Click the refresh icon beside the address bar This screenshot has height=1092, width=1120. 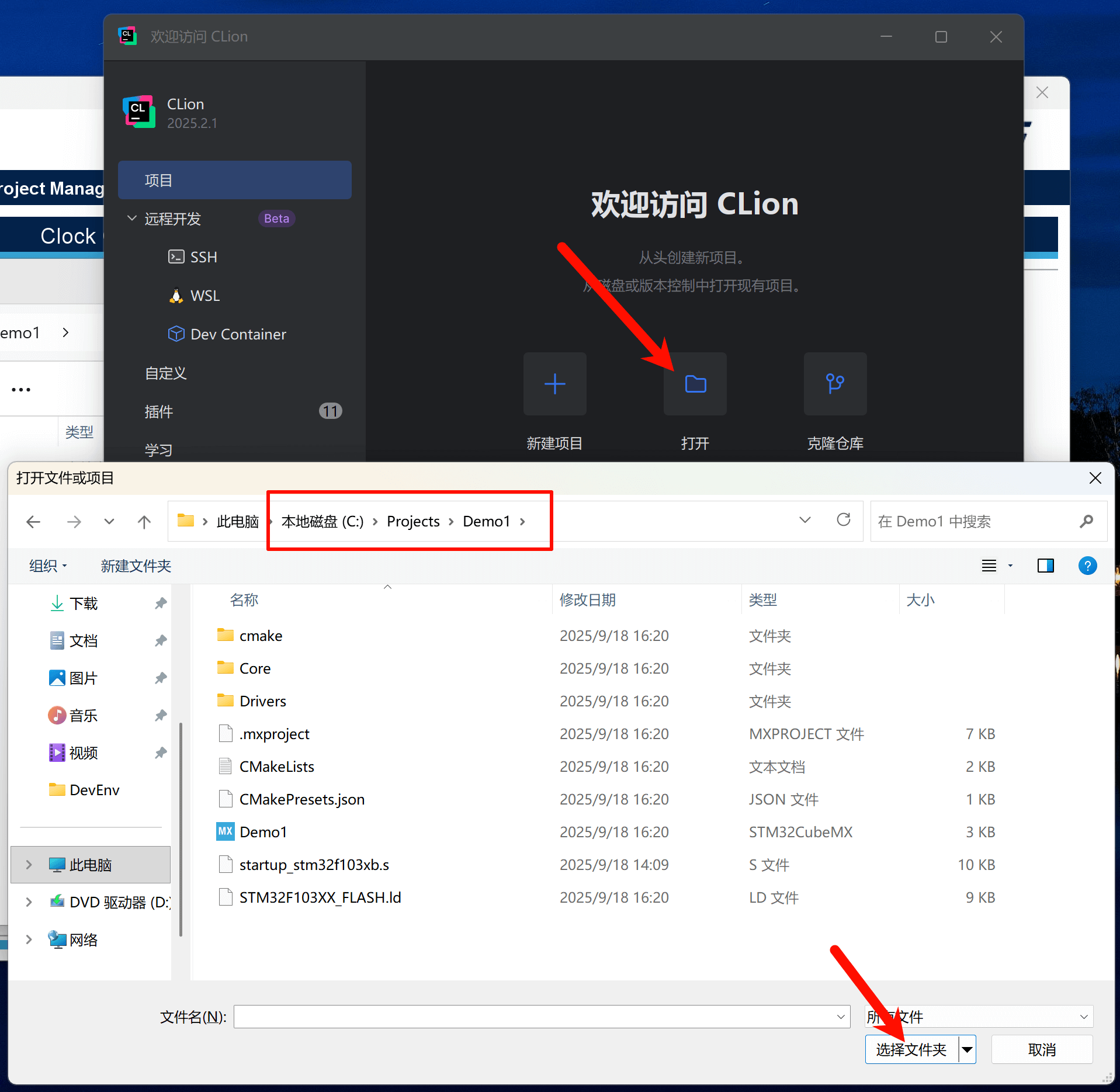pyautogui.click(x=843, y=520)
